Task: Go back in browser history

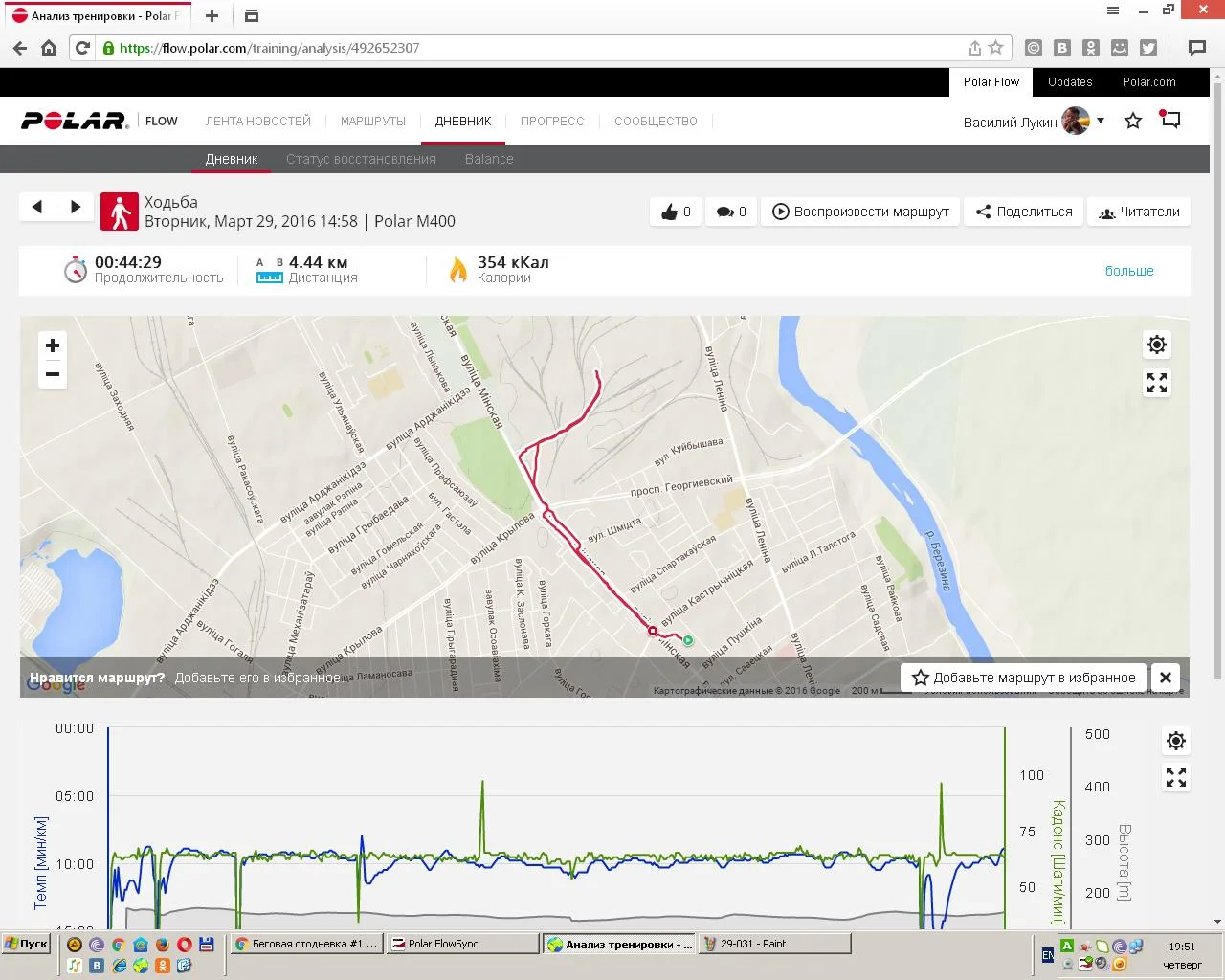Action: coord(20,48)
